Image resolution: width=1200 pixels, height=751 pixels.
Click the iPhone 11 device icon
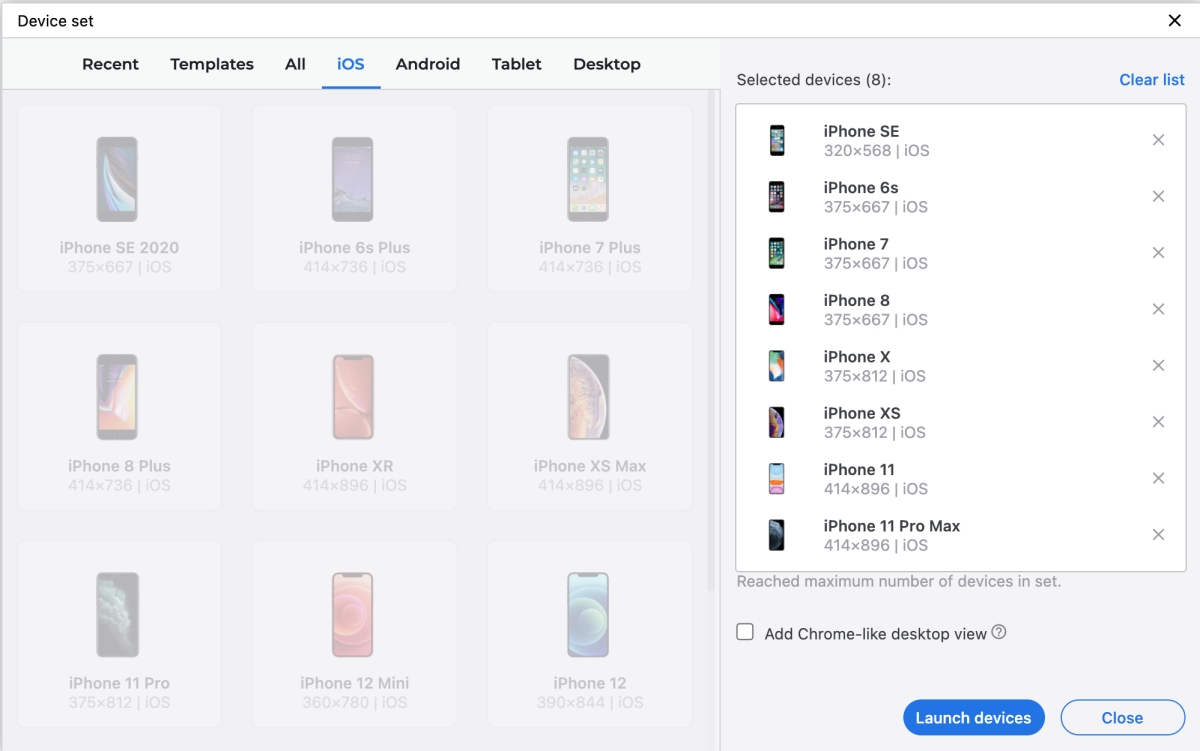tap(777, 479)
